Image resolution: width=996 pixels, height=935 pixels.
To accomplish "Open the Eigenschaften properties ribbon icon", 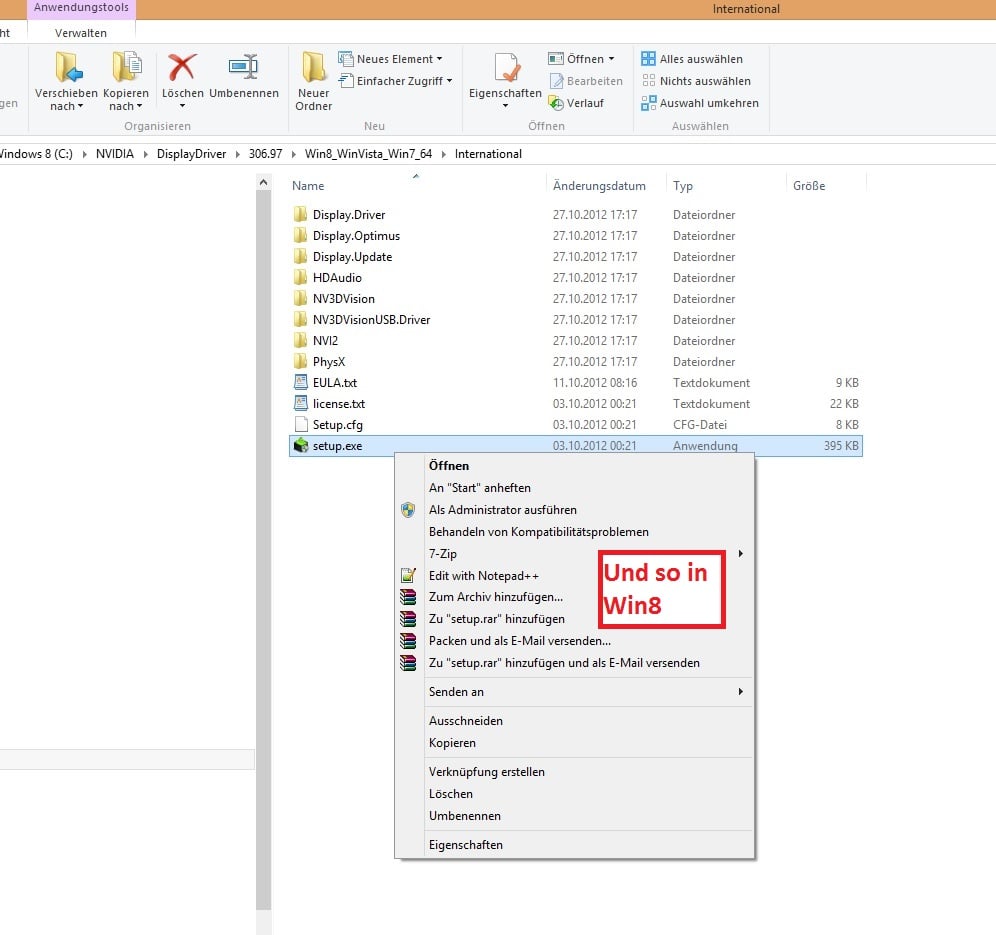I will coord(506,67).
